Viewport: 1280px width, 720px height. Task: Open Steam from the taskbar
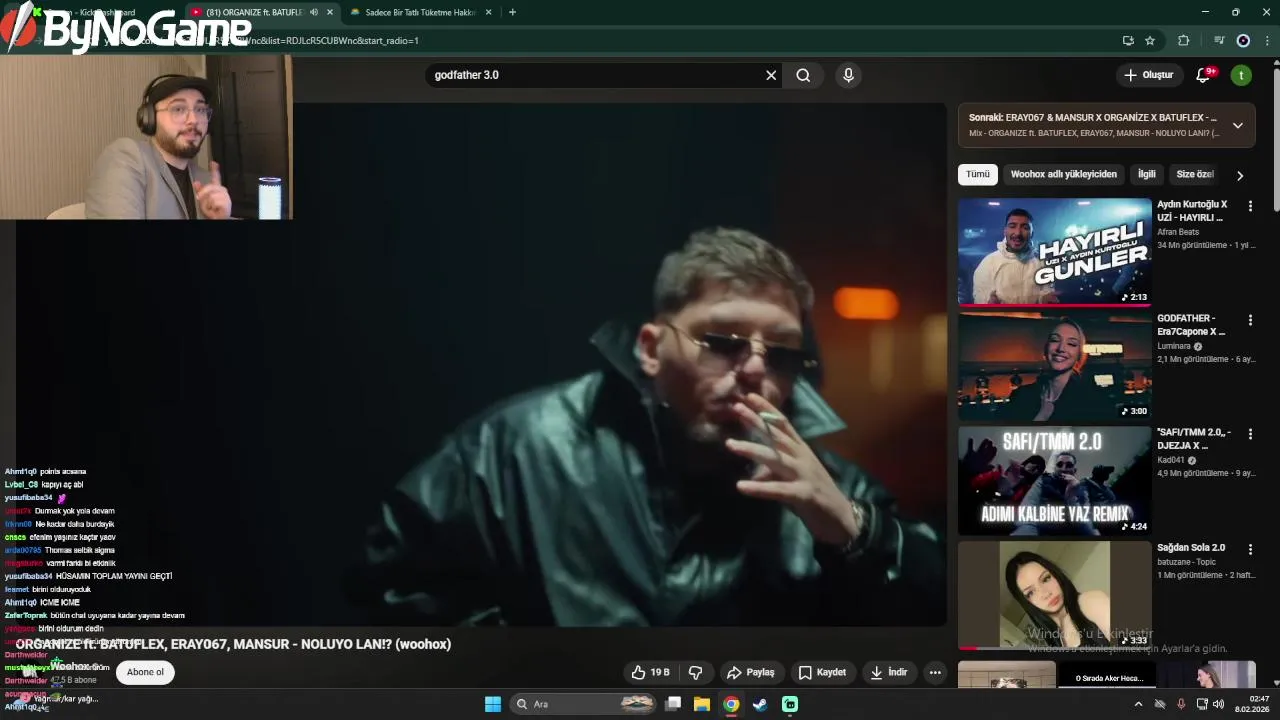point(760,704)
